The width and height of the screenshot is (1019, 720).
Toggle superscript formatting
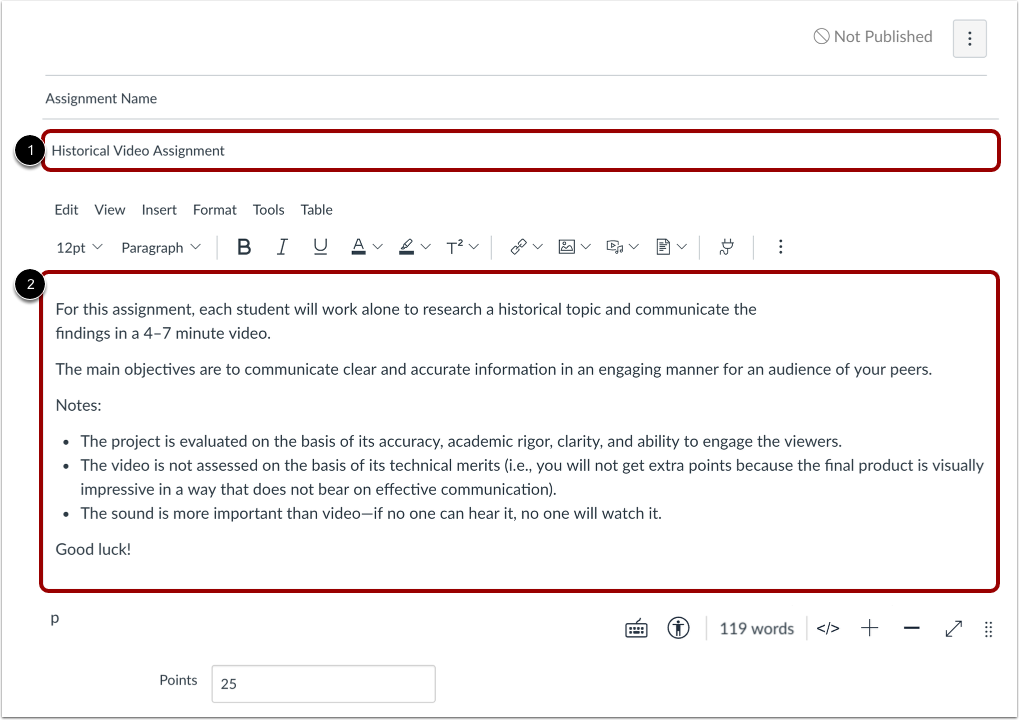pyautogui.click(x=456, y=246)
